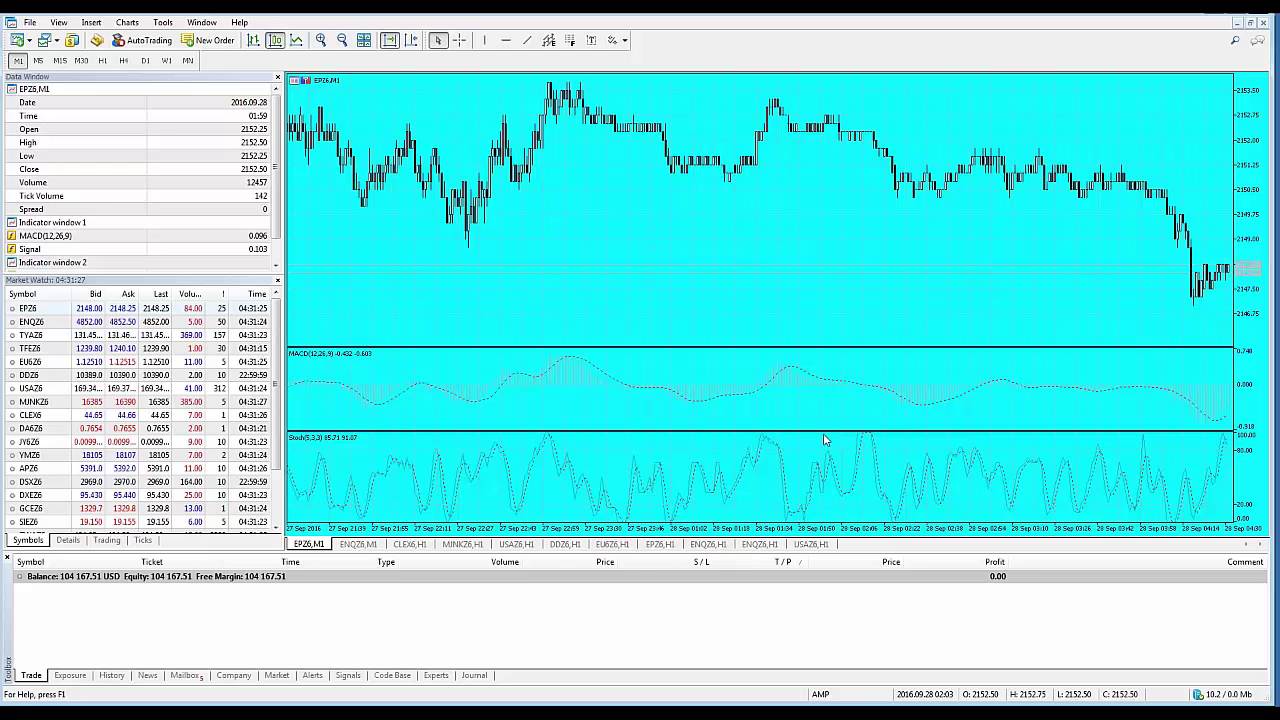1280x720 pixels.
Task: Click the profiles icon
Action: click(44, 40)
